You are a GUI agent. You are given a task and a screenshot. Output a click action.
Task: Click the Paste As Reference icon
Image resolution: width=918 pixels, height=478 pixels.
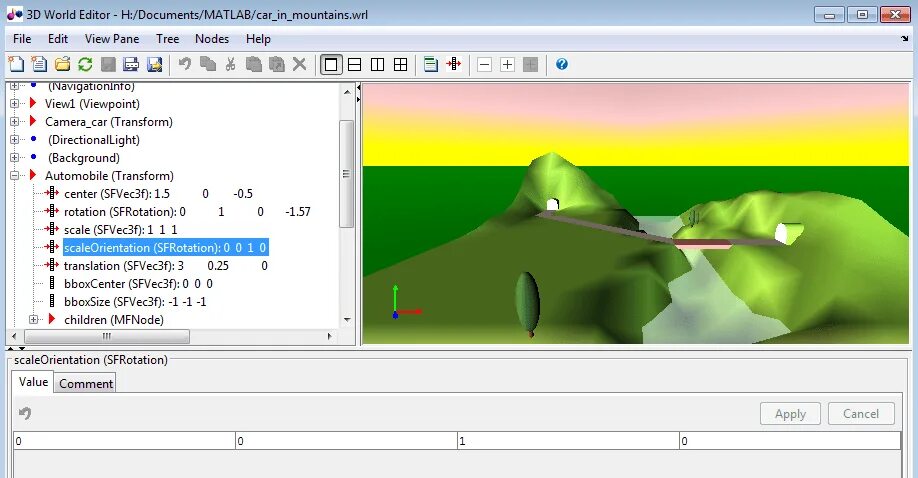[276, 64]
